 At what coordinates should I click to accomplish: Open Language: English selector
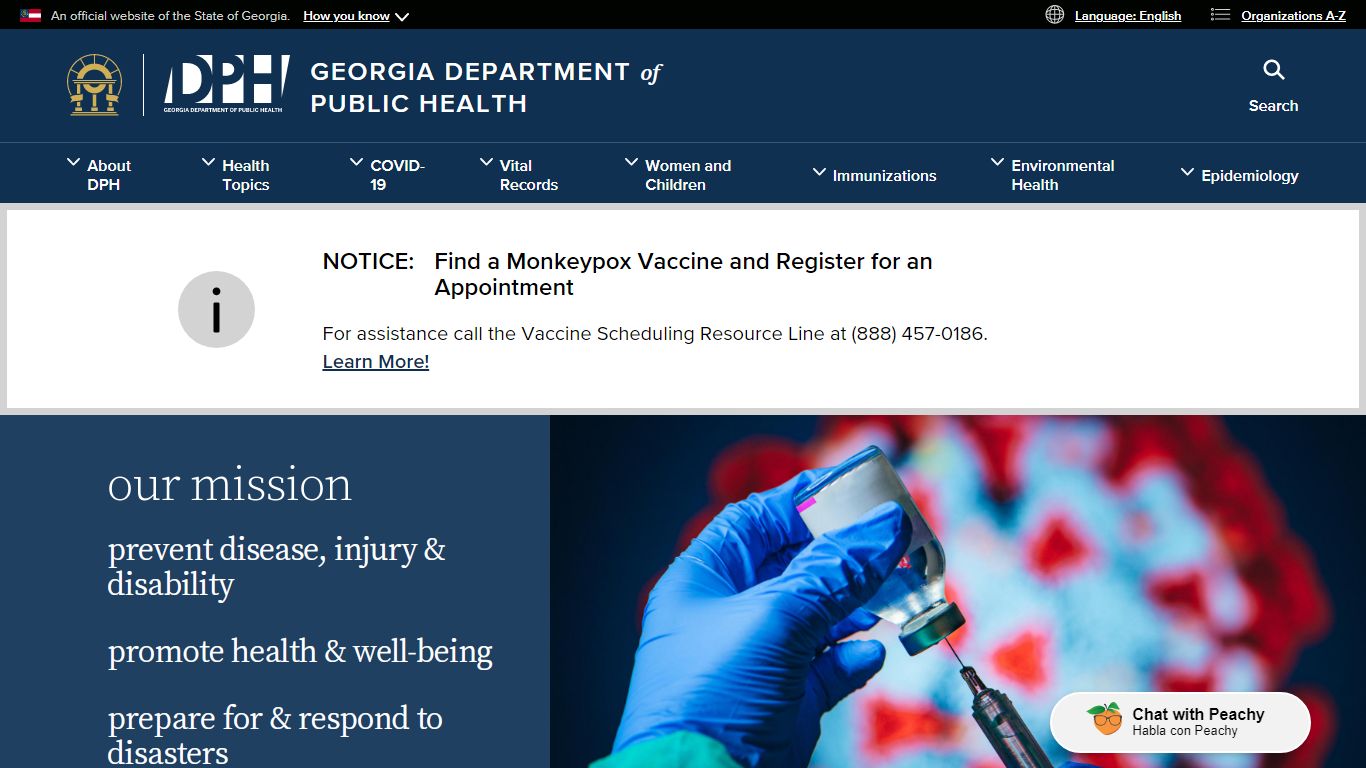[1128, 16]
